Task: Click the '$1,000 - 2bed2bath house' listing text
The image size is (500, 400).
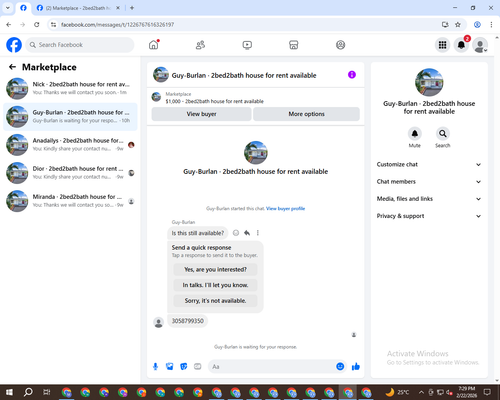Action: point(214,101)
